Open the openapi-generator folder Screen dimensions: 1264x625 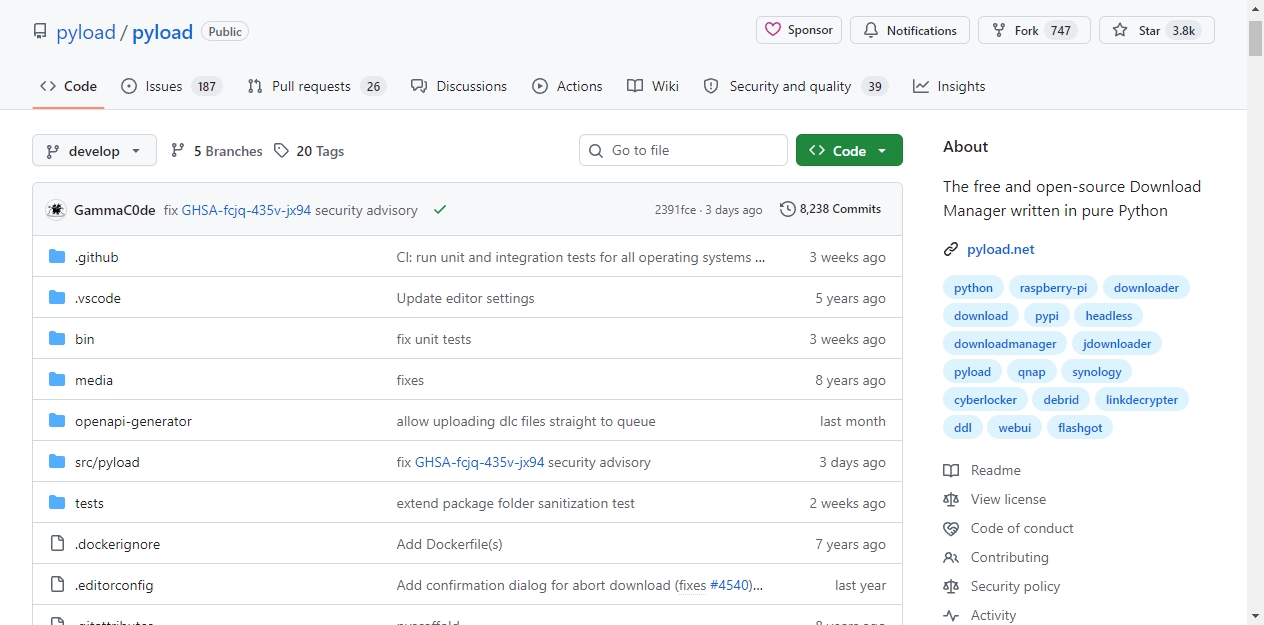(133, 421)
